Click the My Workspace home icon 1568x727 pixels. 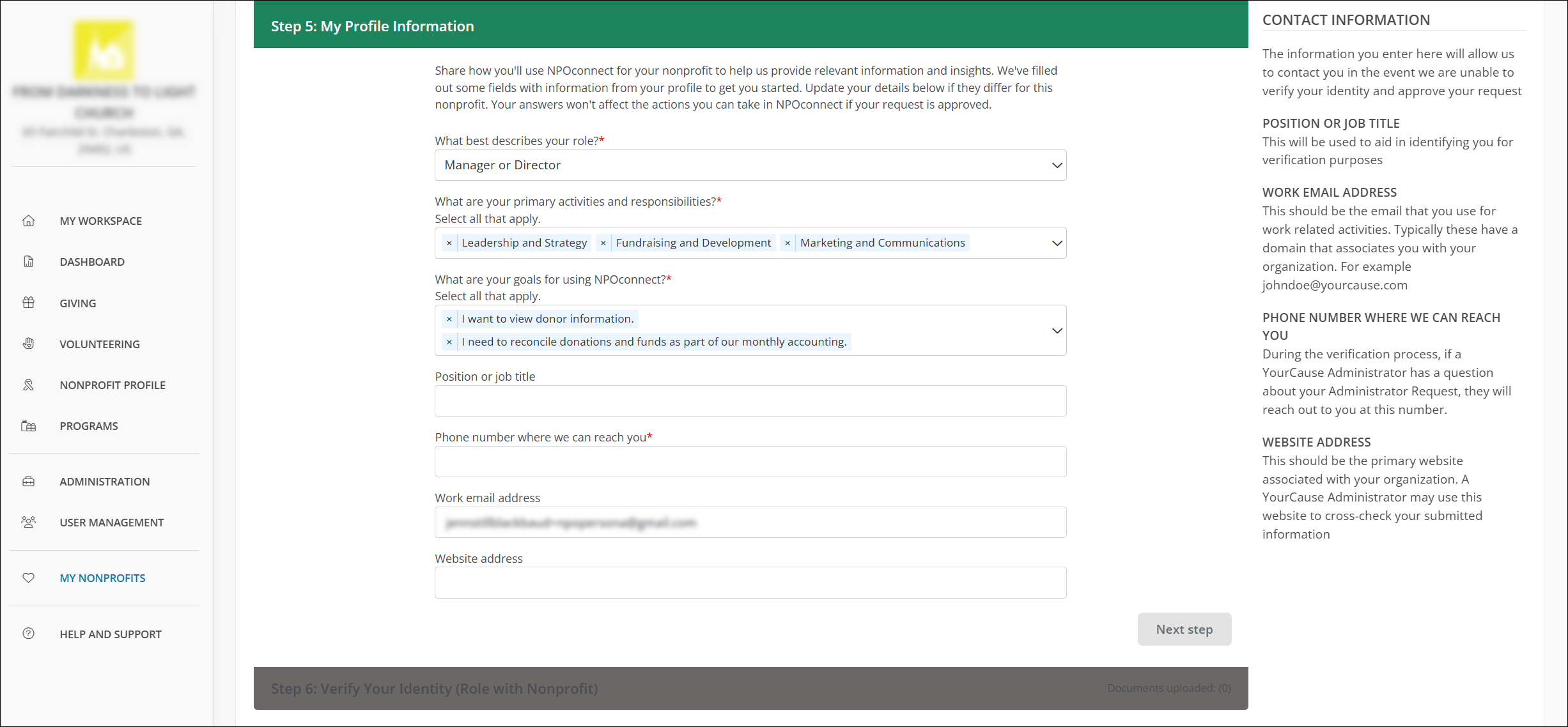(x=28, y=221)
